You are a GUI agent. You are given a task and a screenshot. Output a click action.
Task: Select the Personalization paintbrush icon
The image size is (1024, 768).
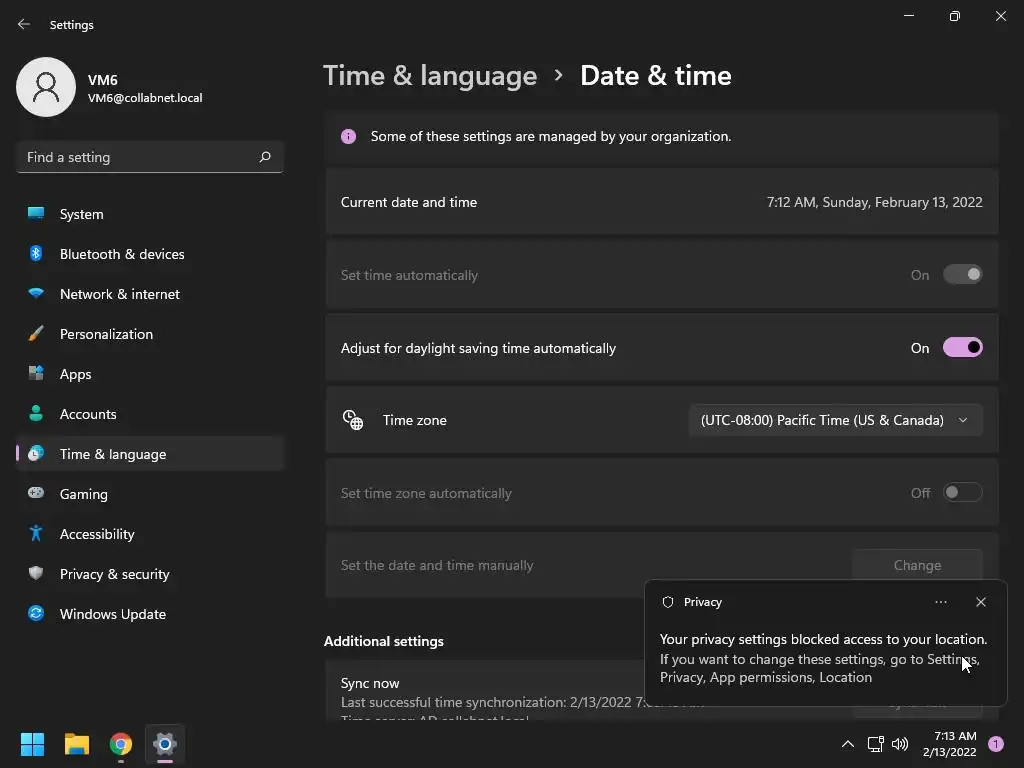click(36, 334)
